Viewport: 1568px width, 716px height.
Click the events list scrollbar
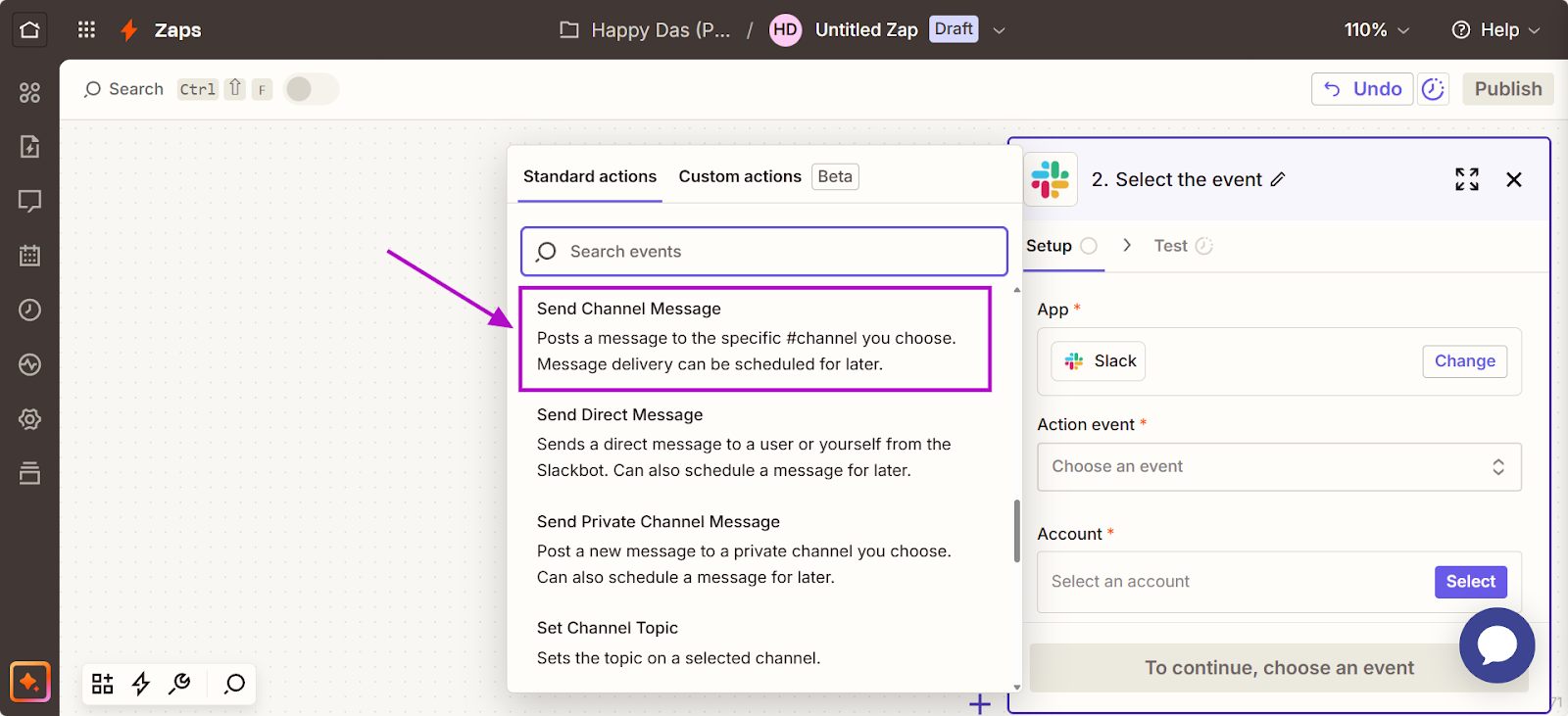click(x=1017, y=531)
